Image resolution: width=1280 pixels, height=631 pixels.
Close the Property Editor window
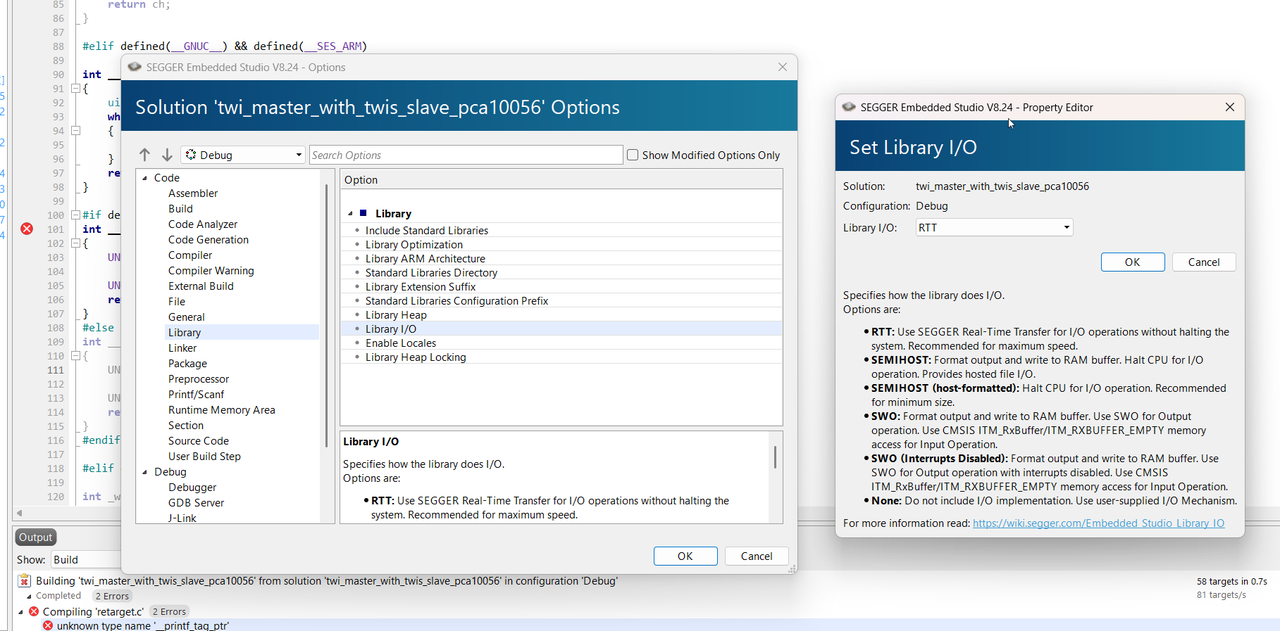(x=1230, y=107)
